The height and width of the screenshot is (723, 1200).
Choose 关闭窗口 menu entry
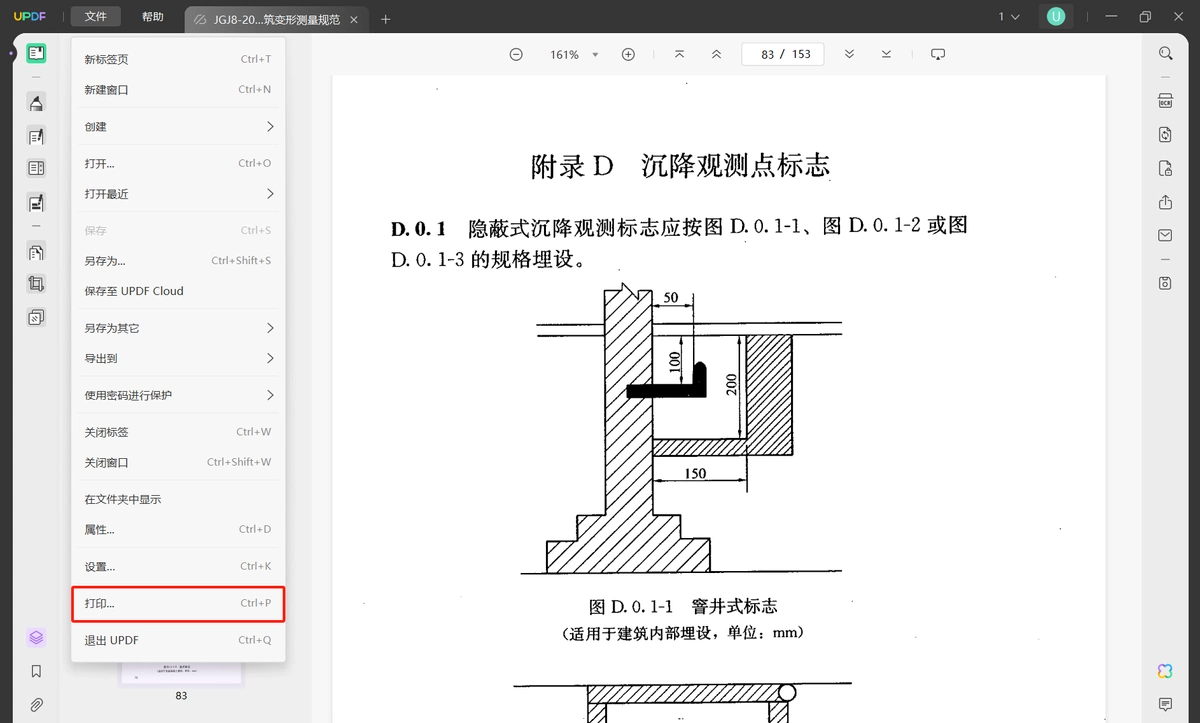pyautogui.click(x=179, y=463)
